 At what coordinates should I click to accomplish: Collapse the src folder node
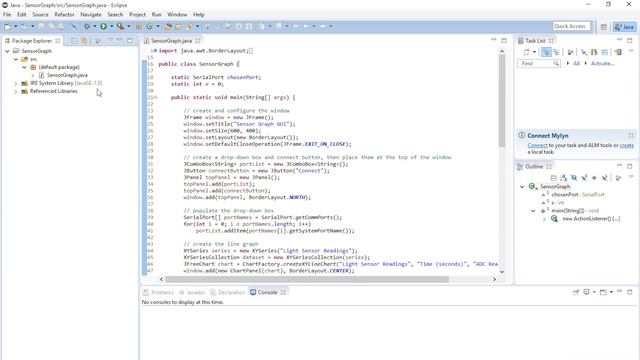16,59
